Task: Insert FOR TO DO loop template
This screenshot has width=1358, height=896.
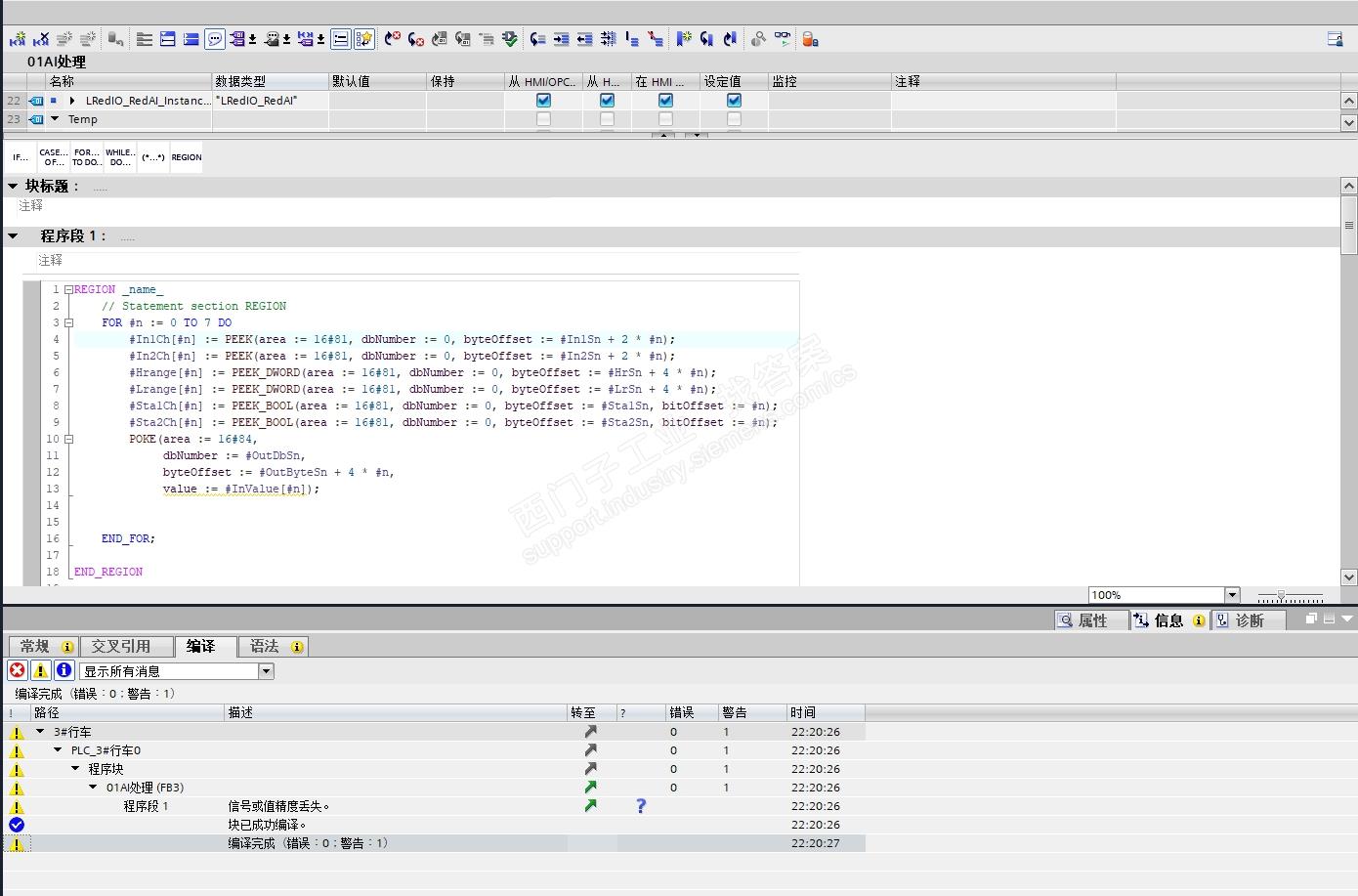Action: tap(86, 157)
